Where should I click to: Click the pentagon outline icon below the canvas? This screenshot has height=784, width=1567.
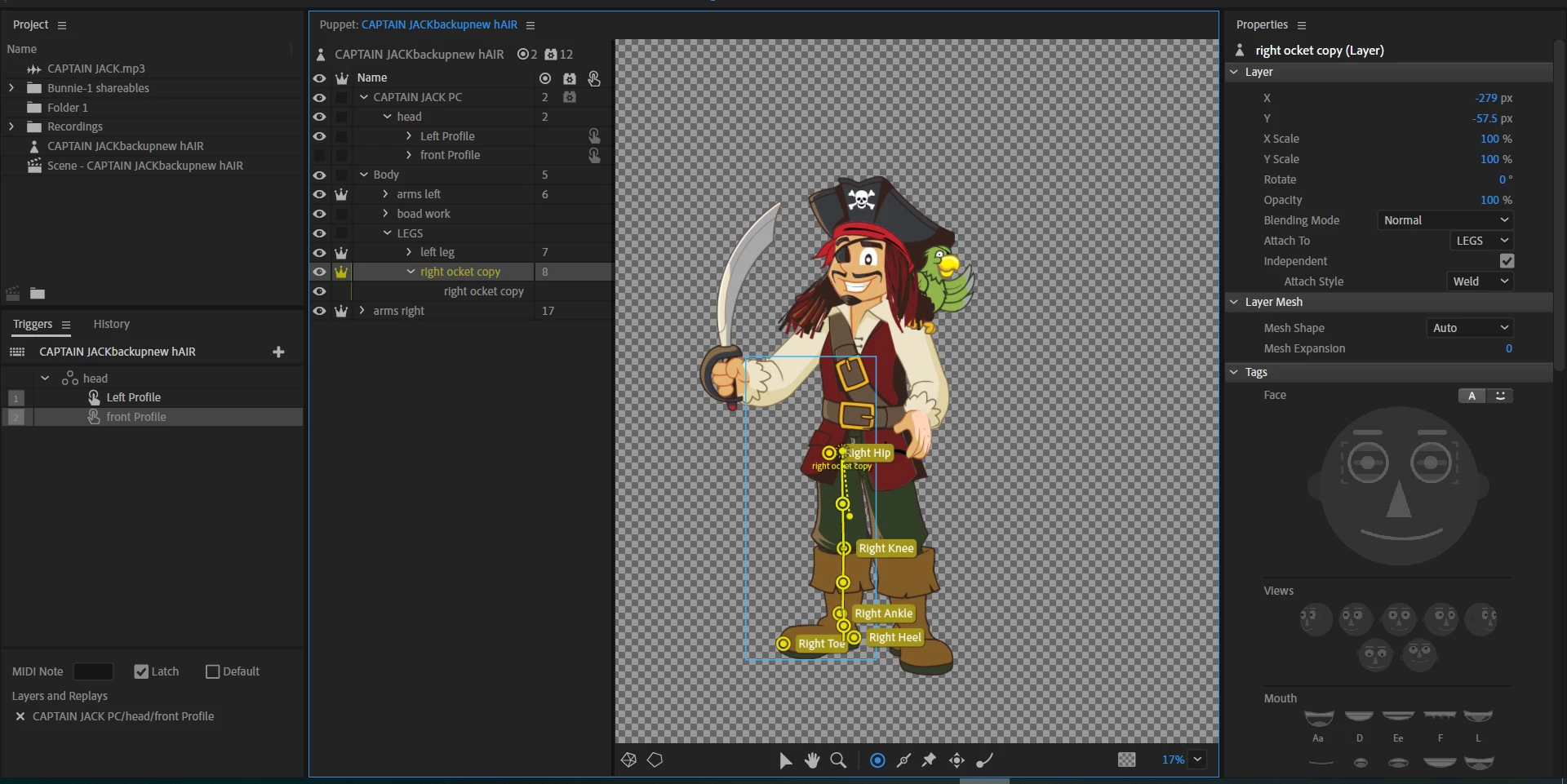pyautogui.click(x=655, y=760)
